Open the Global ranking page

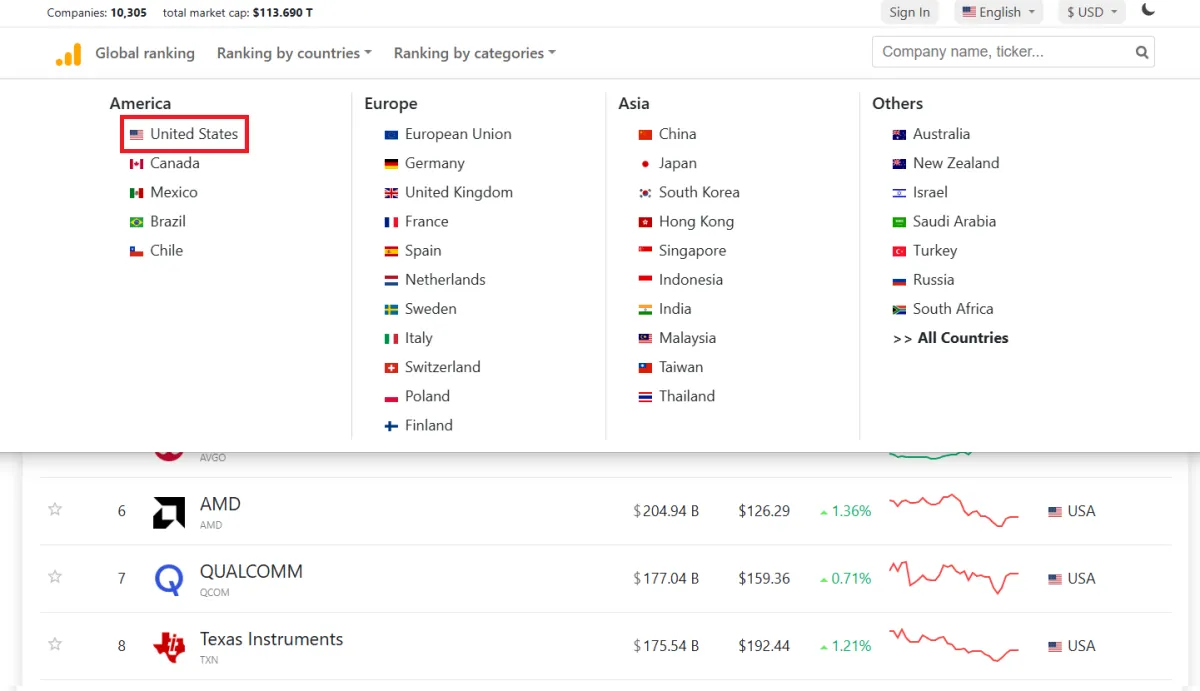145,53
